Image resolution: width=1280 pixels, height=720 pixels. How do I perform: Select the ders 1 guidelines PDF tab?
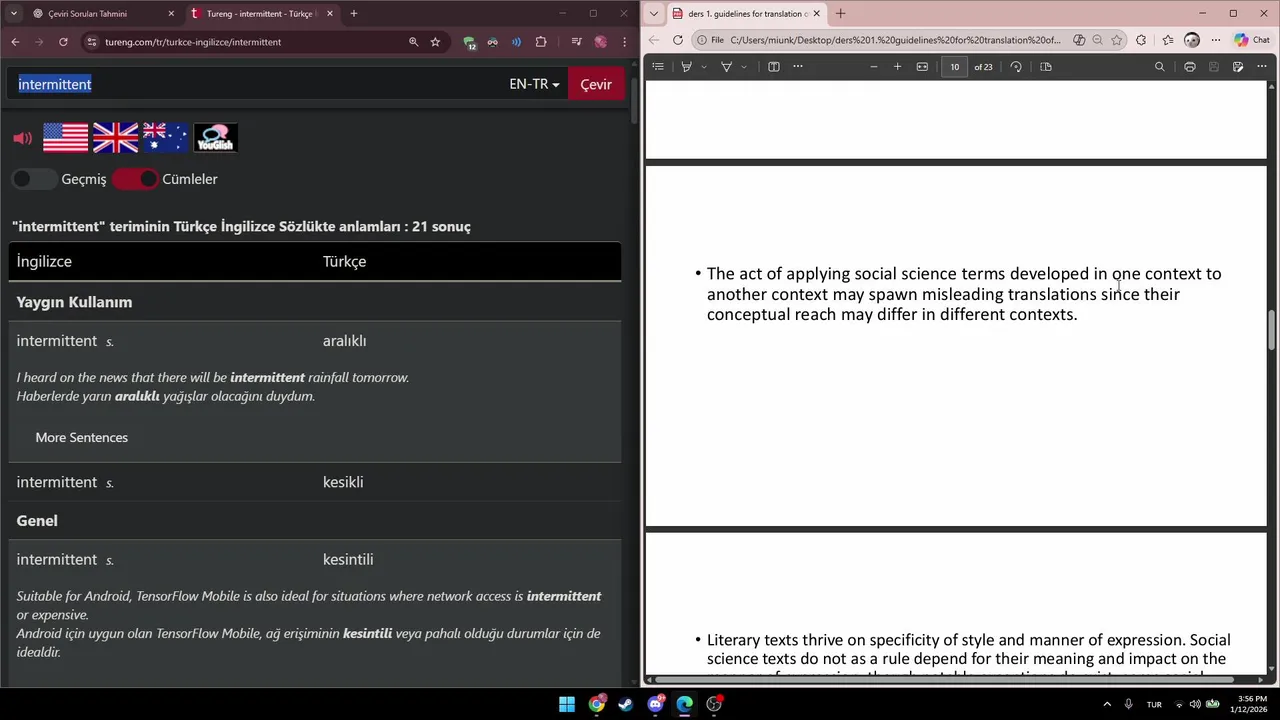coord(746,14)
